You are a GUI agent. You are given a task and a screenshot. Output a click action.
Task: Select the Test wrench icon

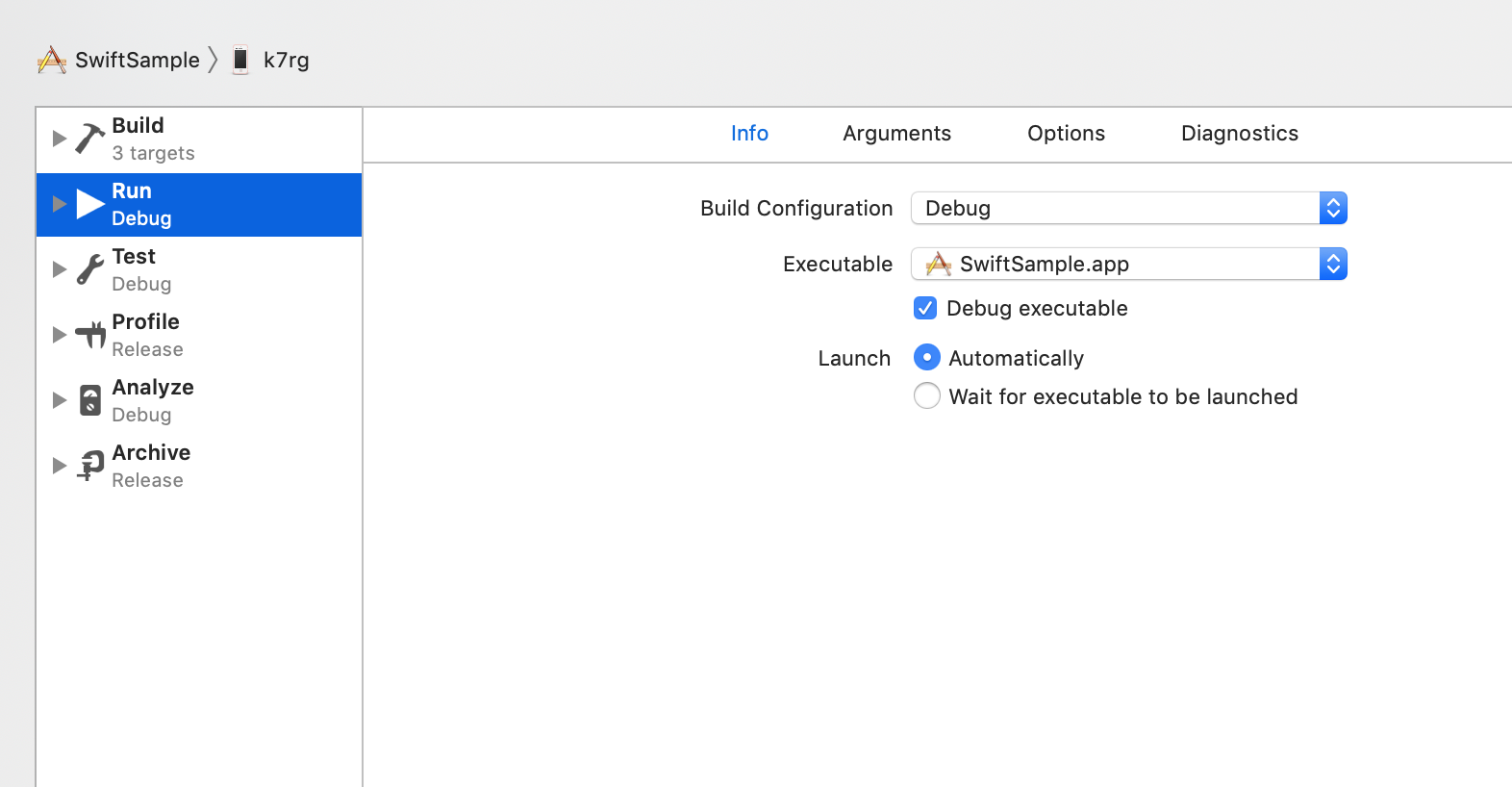coord(89,269)
